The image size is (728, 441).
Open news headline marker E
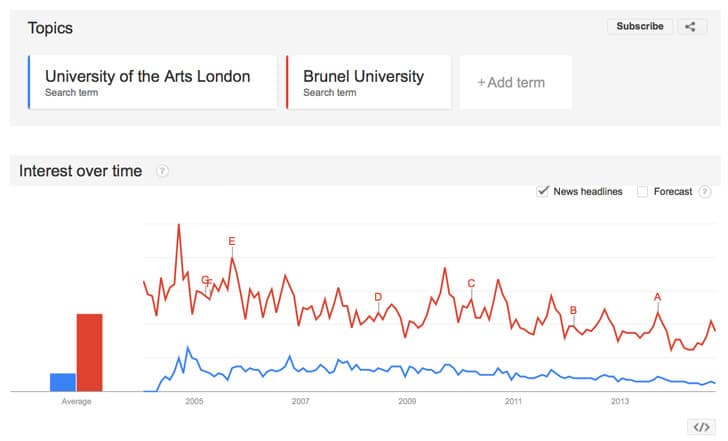[232, 241]
